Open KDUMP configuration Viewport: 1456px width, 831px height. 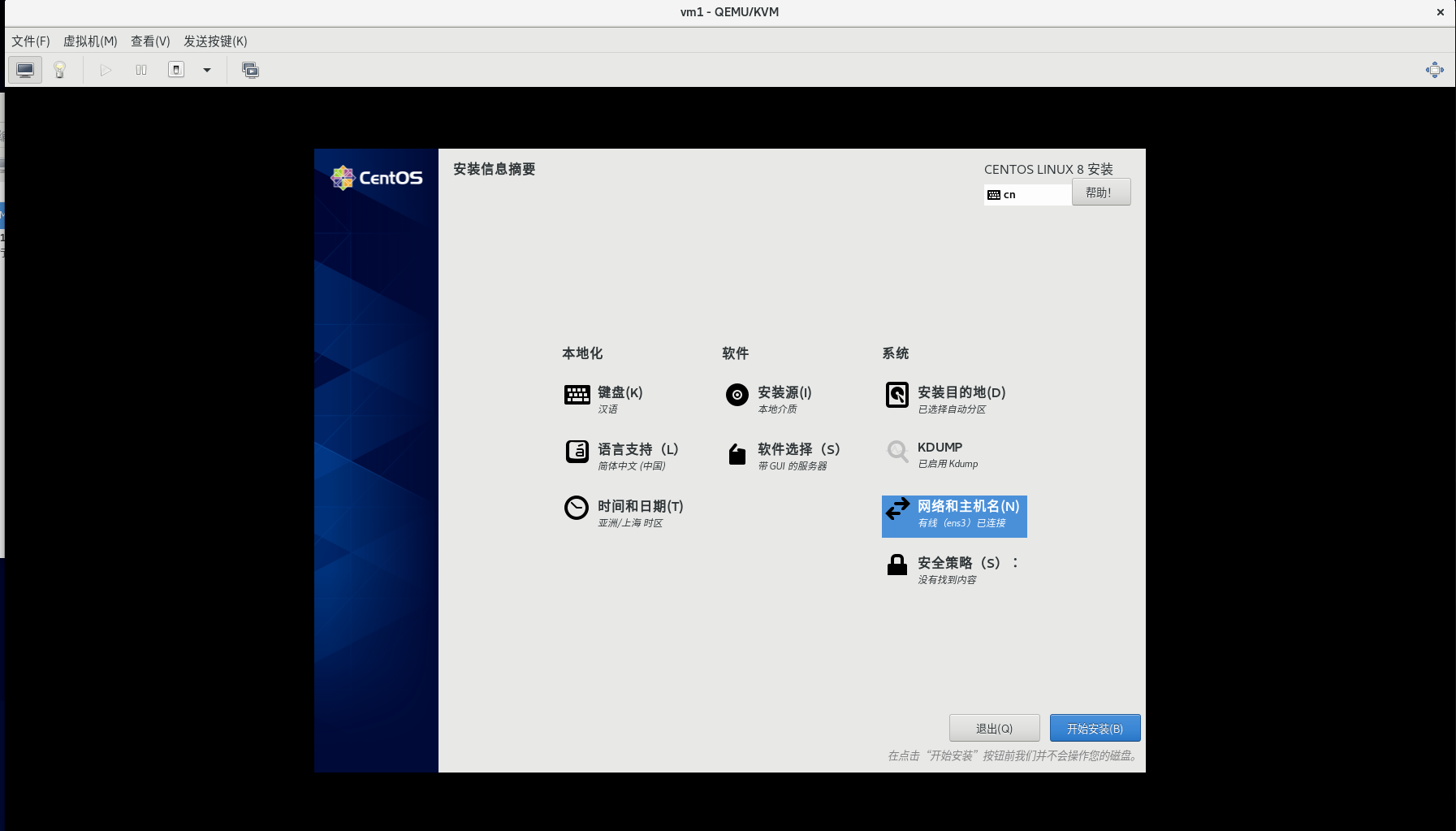[940, 448]
